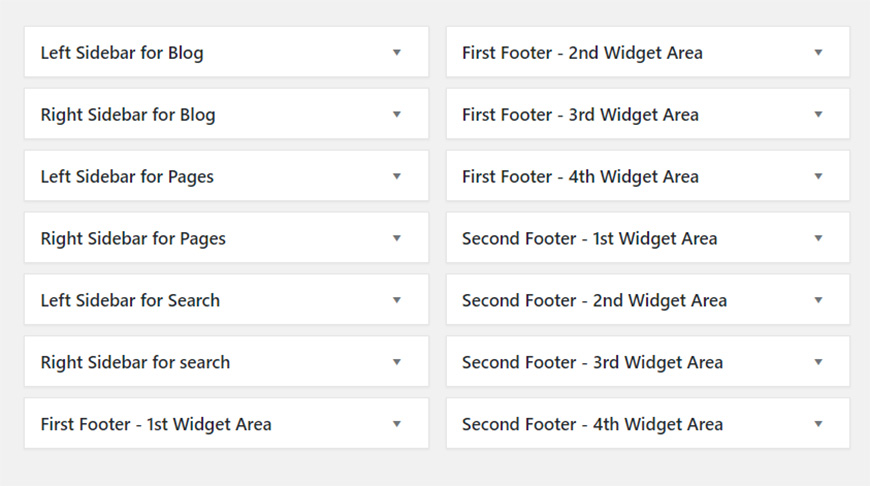Expand Second Footer 2nd Widget Area triangle
870x486 pixels.
[x=818, y=300]
